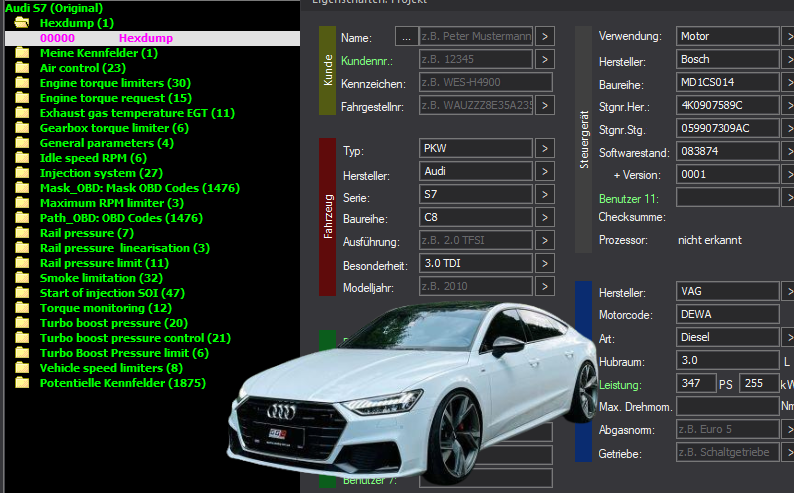
Task: Click the Steuergerät Hersteller field showing Bosch
Action: tap(728, 59)
